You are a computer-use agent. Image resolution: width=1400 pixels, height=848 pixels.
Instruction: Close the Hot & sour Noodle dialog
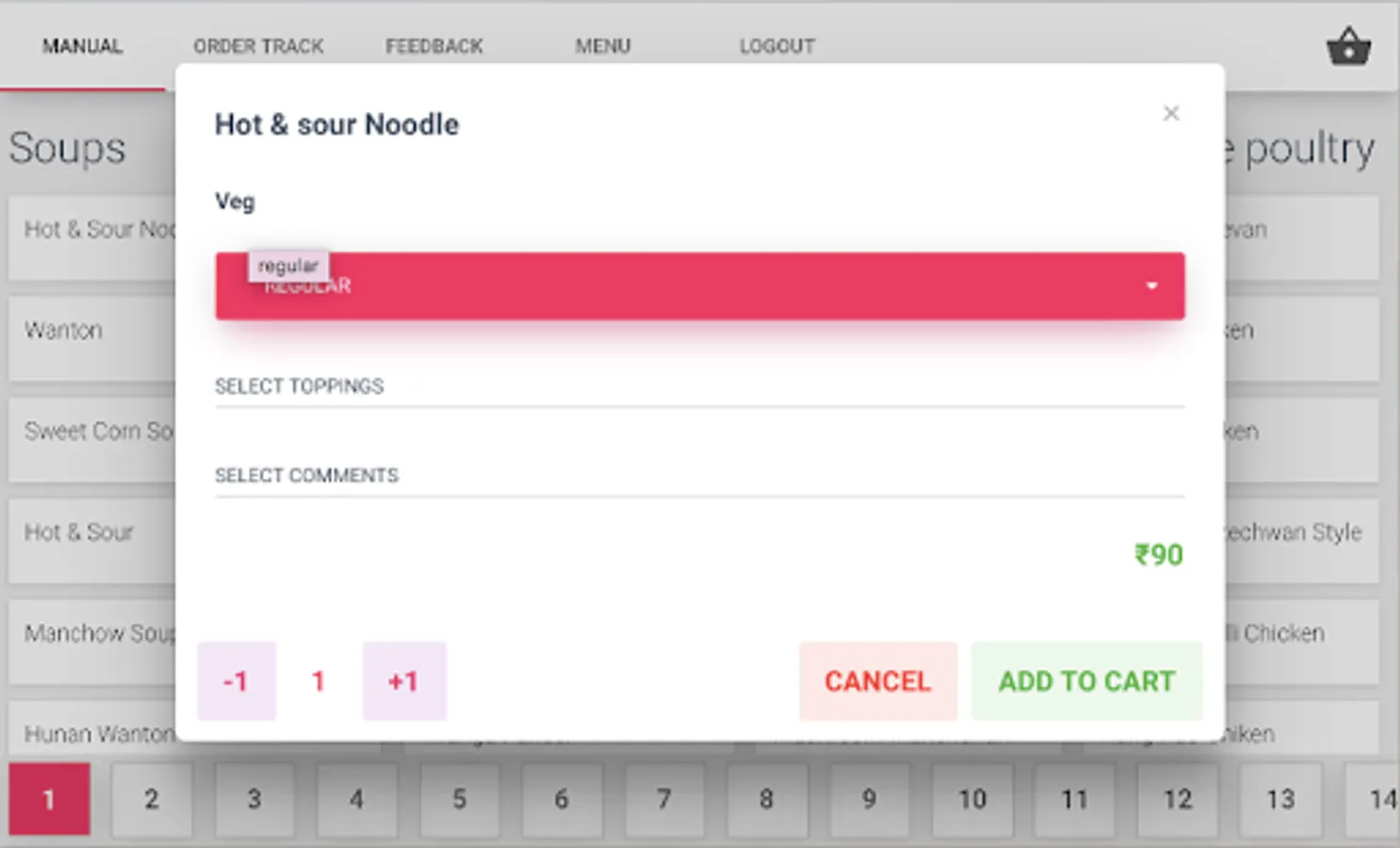(1171, 113)
